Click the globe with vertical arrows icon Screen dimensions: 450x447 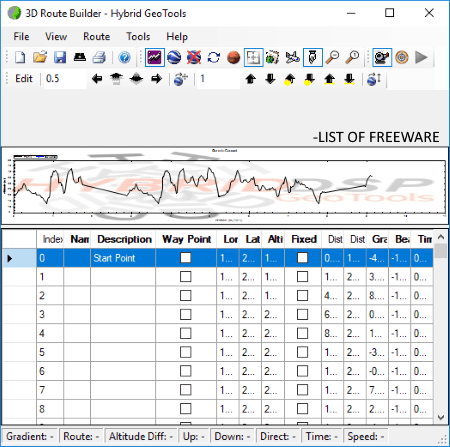coord(374,79)
